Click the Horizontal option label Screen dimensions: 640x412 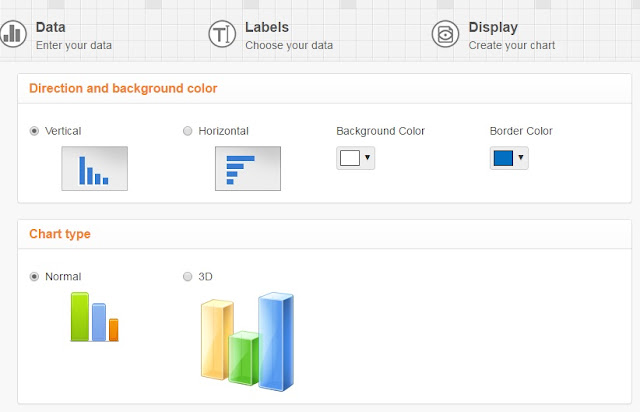[x=223, y=131]
